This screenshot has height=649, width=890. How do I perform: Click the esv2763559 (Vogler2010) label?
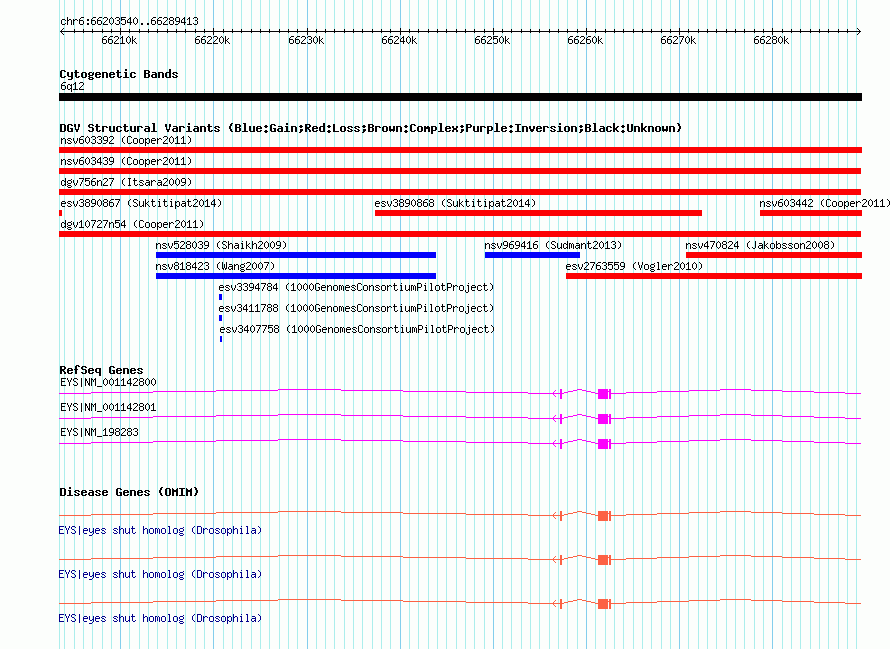tap(634, 266)
